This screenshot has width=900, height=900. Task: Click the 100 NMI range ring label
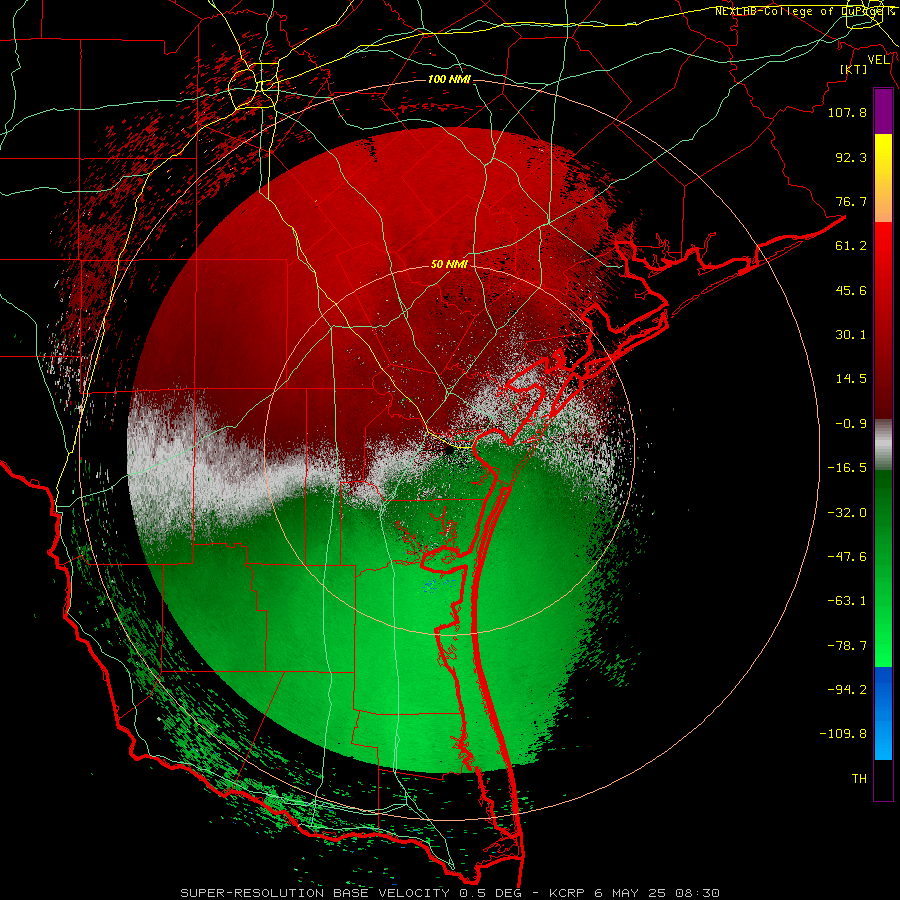(x=449, y=79)
